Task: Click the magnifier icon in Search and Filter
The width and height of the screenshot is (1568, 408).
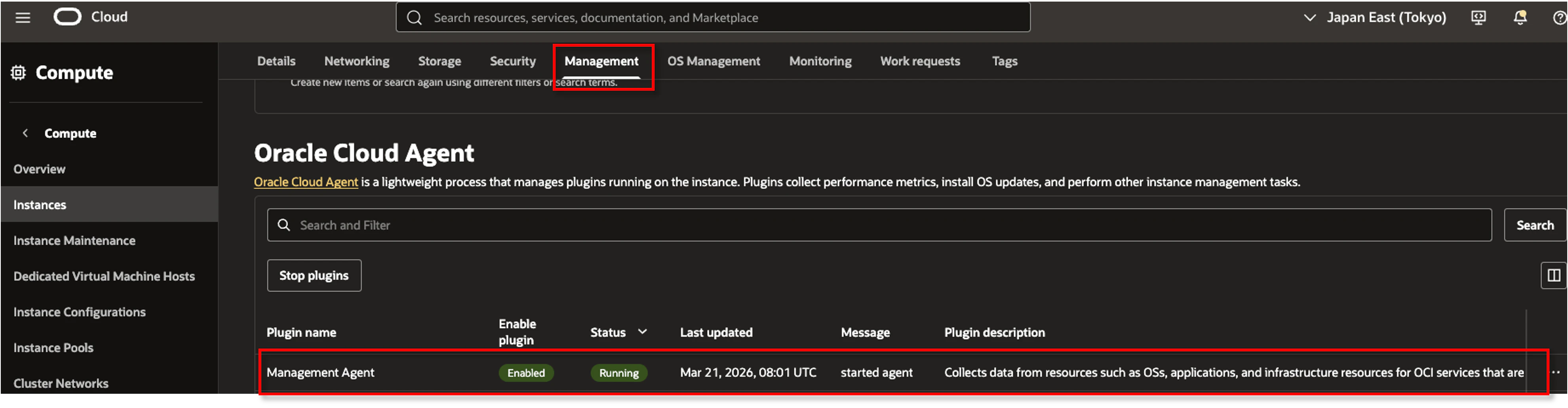Action: tap(284, 225)
